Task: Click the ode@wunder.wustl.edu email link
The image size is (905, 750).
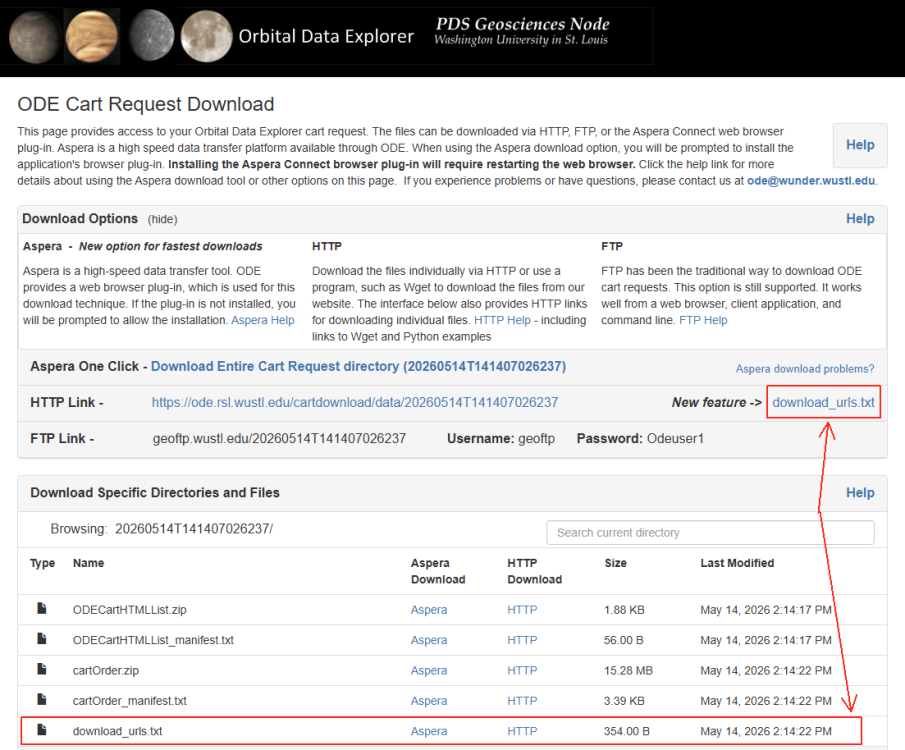Action: [811, 181]
